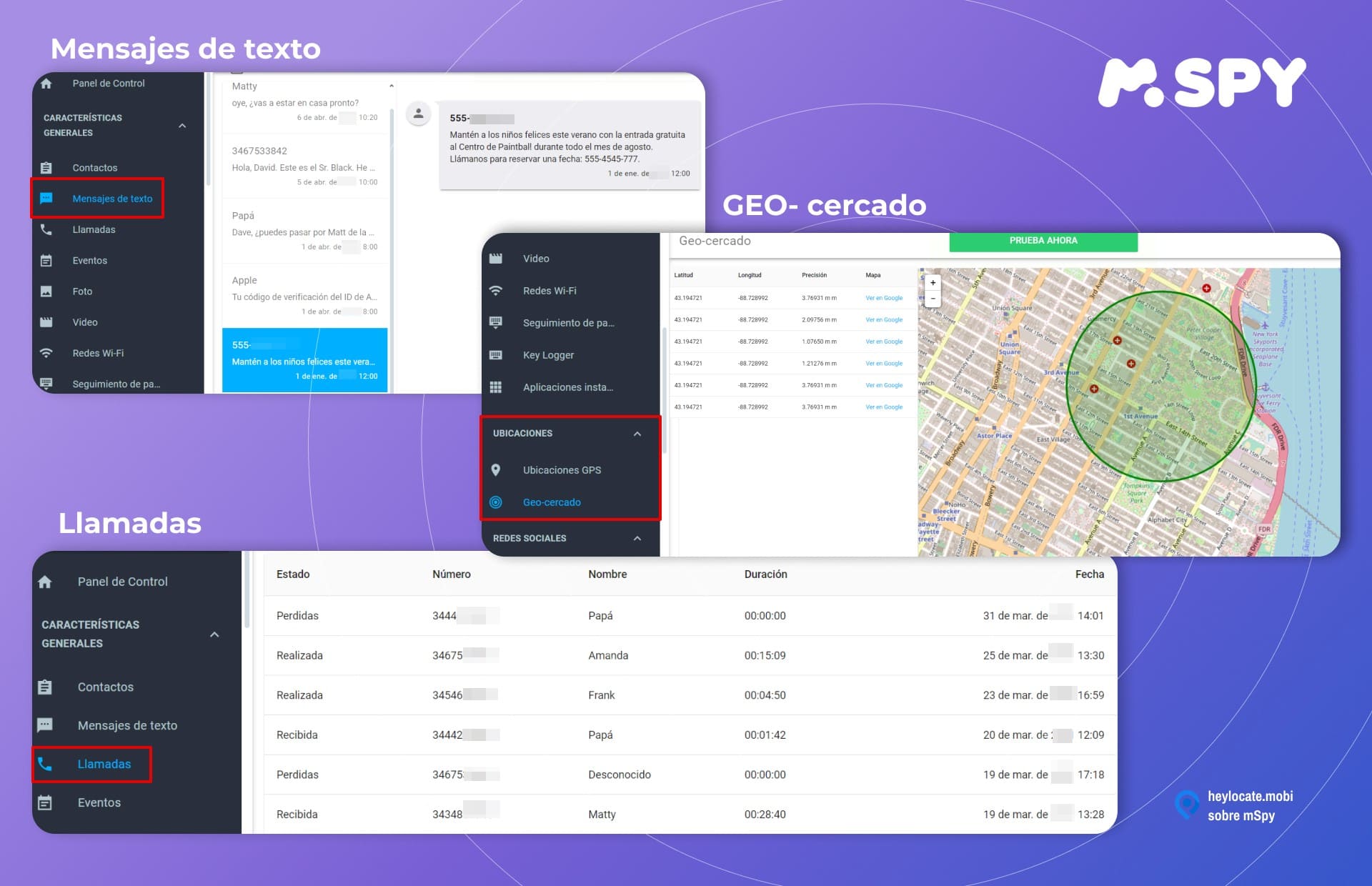Viewport: 1372px width, 886px height.
Task: Click the calendar icon beside Eventos in the bottom sidebar
Action: click(x=45, y=802)
